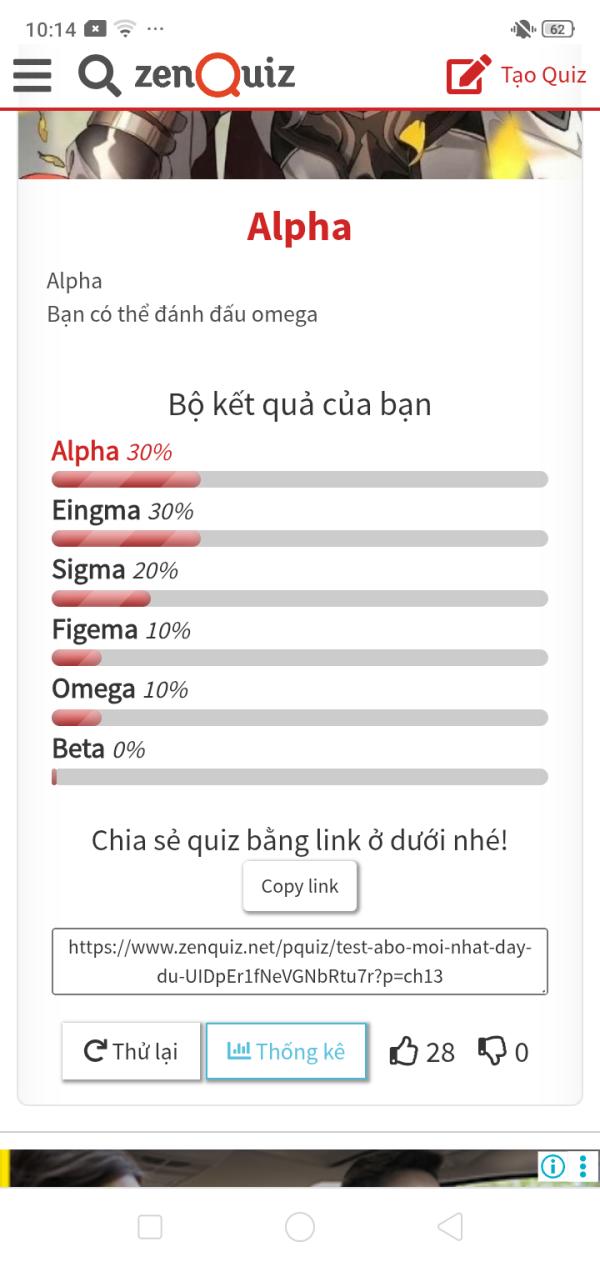
Task: Tap the Android recent apps square
Action: click(x=150, y=1227)
